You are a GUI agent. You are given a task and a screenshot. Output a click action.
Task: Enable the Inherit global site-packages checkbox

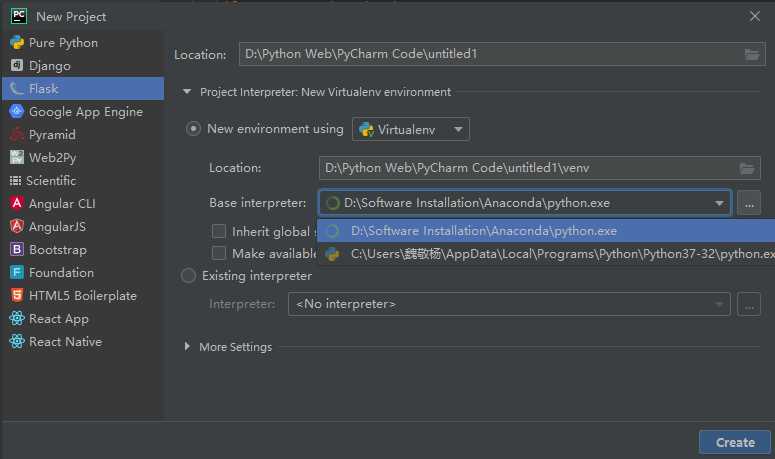(x=219, y=231)
